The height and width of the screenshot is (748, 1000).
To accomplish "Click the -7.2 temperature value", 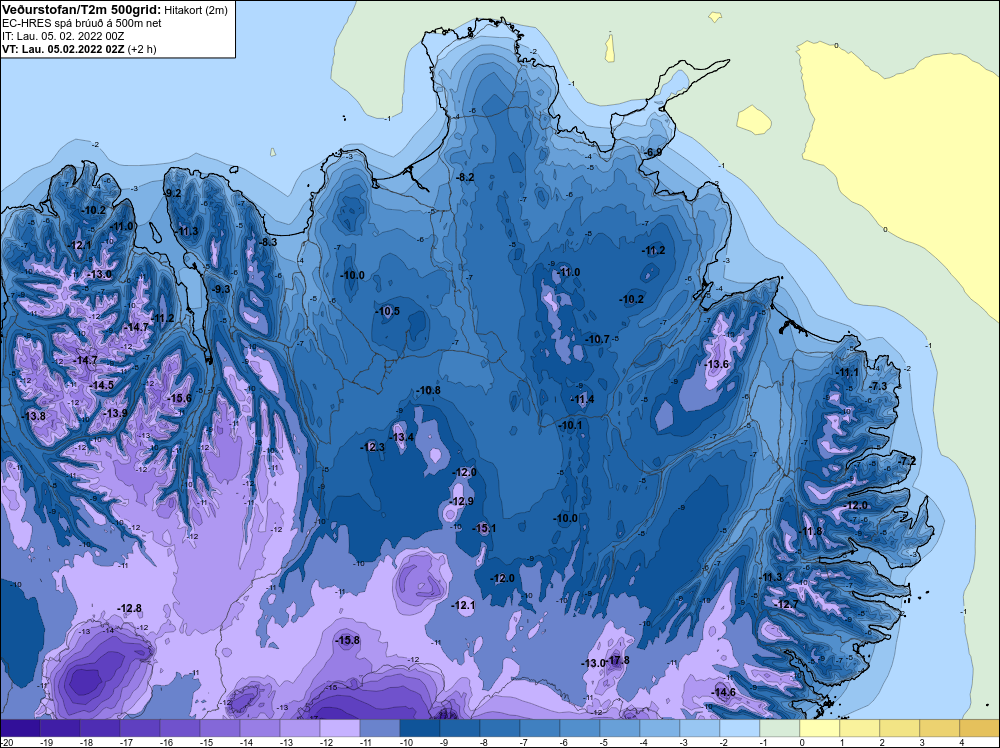I will click(x=907, y=460).
